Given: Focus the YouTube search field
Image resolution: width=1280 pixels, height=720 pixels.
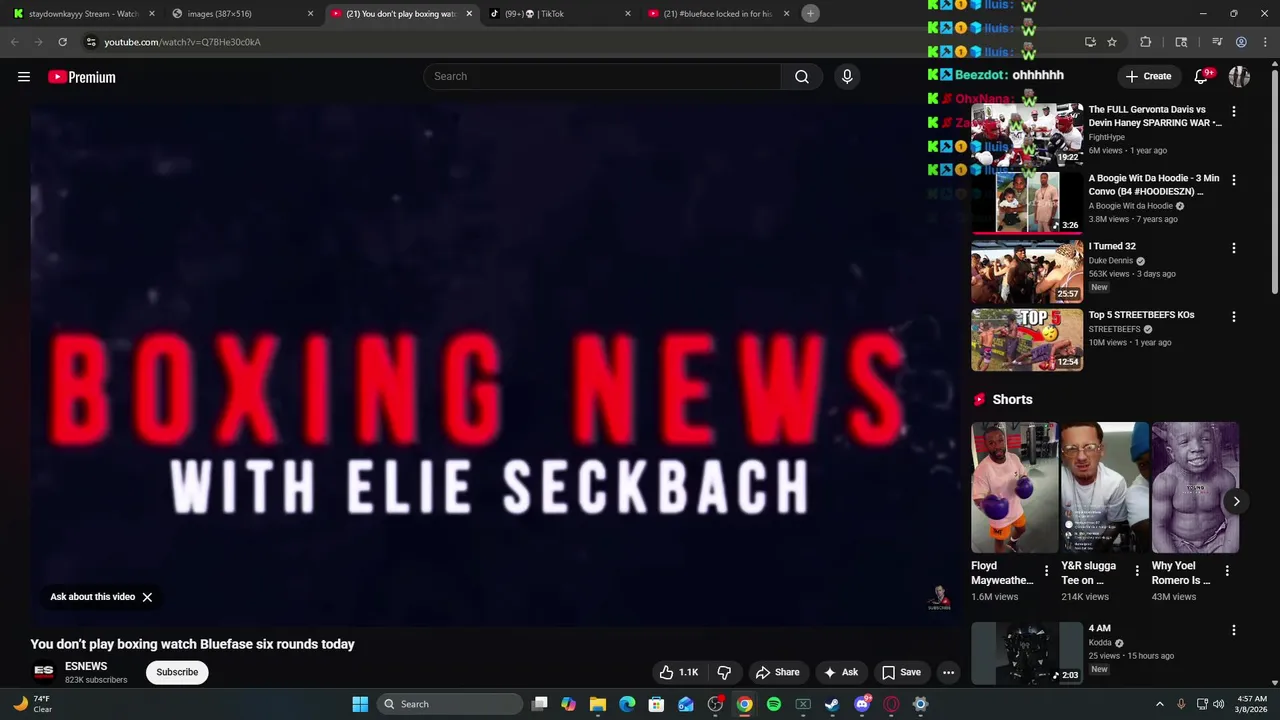Looking at the screenshot, I should [x=602, y=77].
